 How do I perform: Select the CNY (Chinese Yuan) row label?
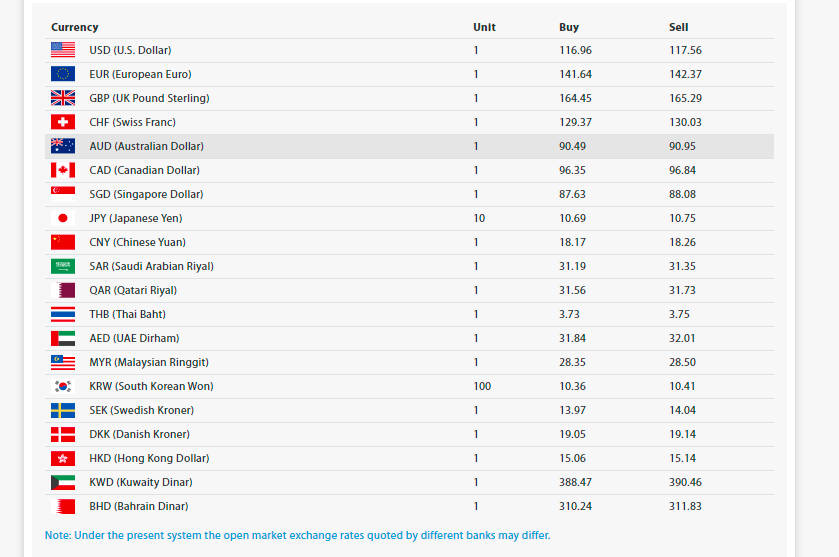[x=138, y=242]
